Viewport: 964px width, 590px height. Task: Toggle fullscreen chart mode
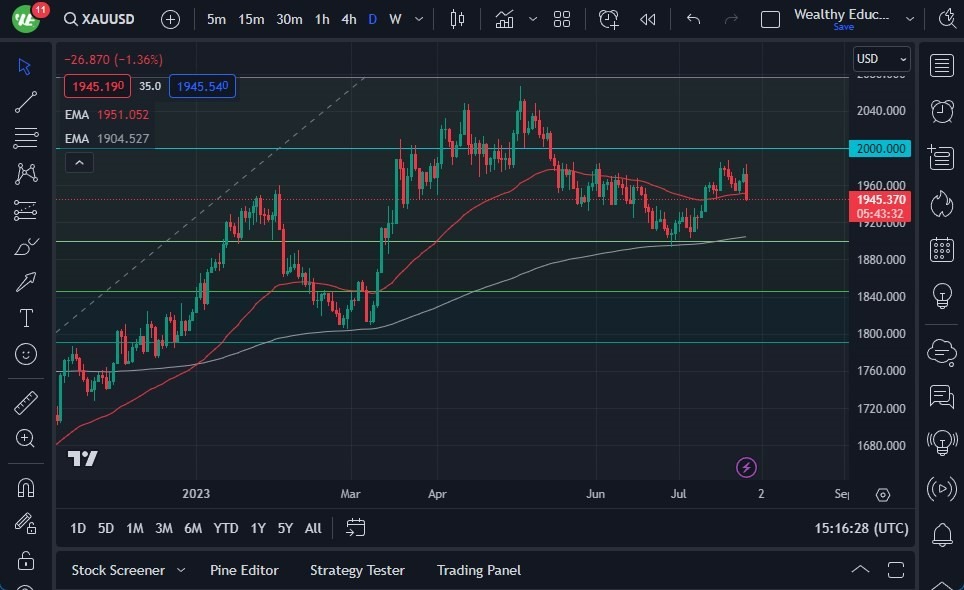coord(895,570)
